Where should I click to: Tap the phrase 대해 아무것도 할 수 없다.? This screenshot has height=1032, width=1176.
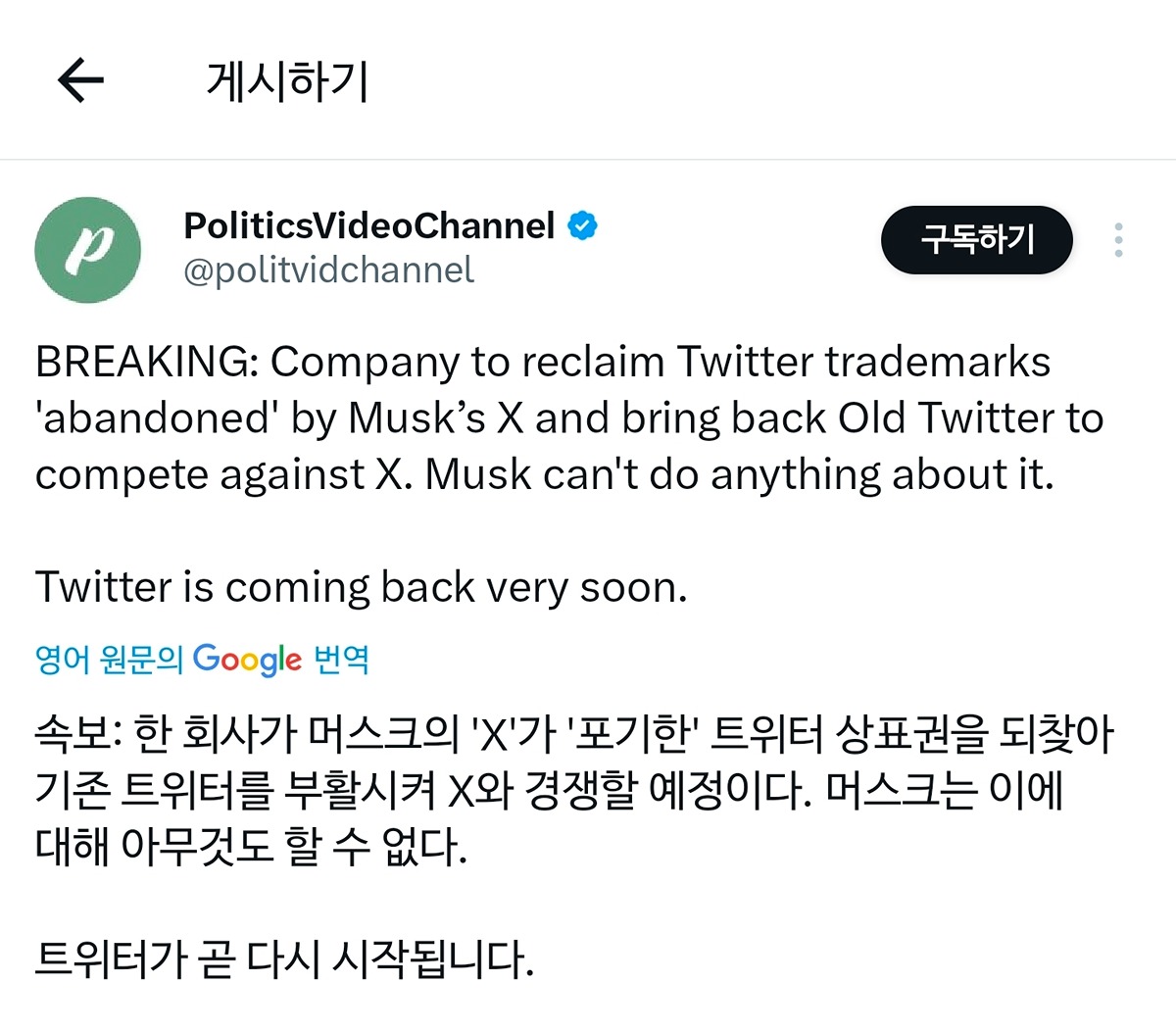tap(251, 846)
